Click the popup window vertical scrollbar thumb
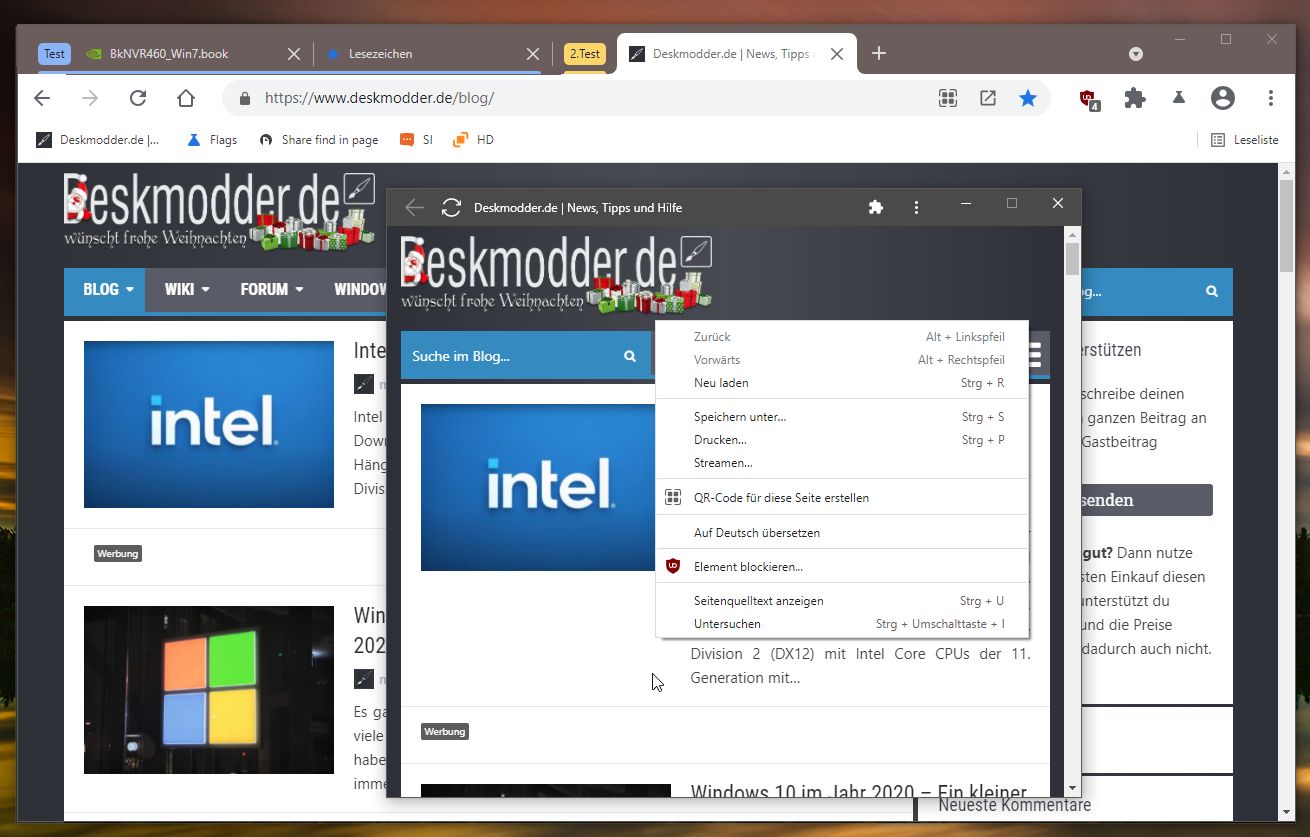Image resolution: width=1310 pixels, height=837 pixels. [1072, 258]
